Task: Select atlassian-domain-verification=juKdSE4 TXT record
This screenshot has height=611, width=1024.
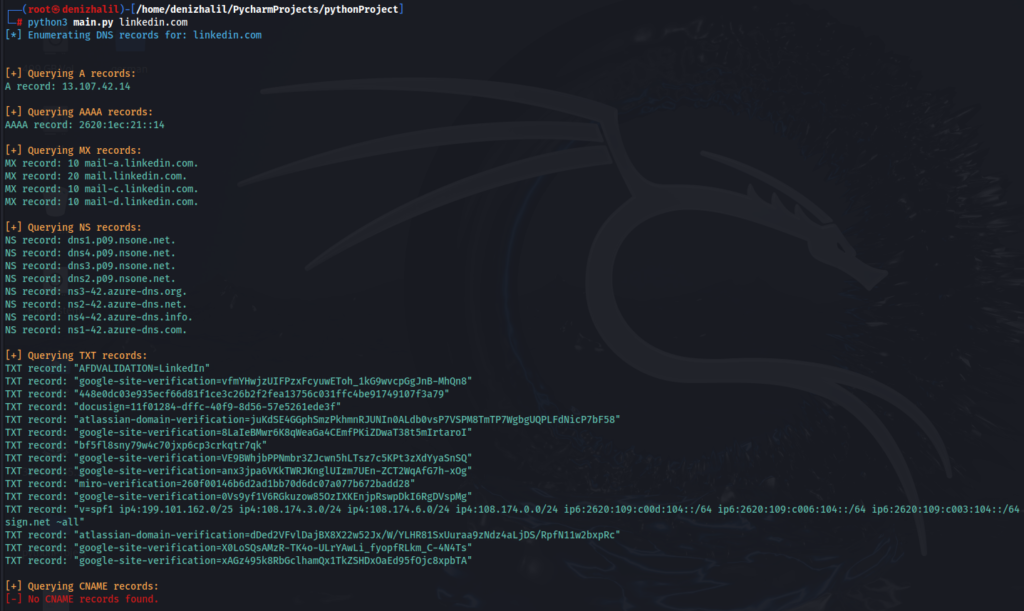Action: (x=312, y=420)
